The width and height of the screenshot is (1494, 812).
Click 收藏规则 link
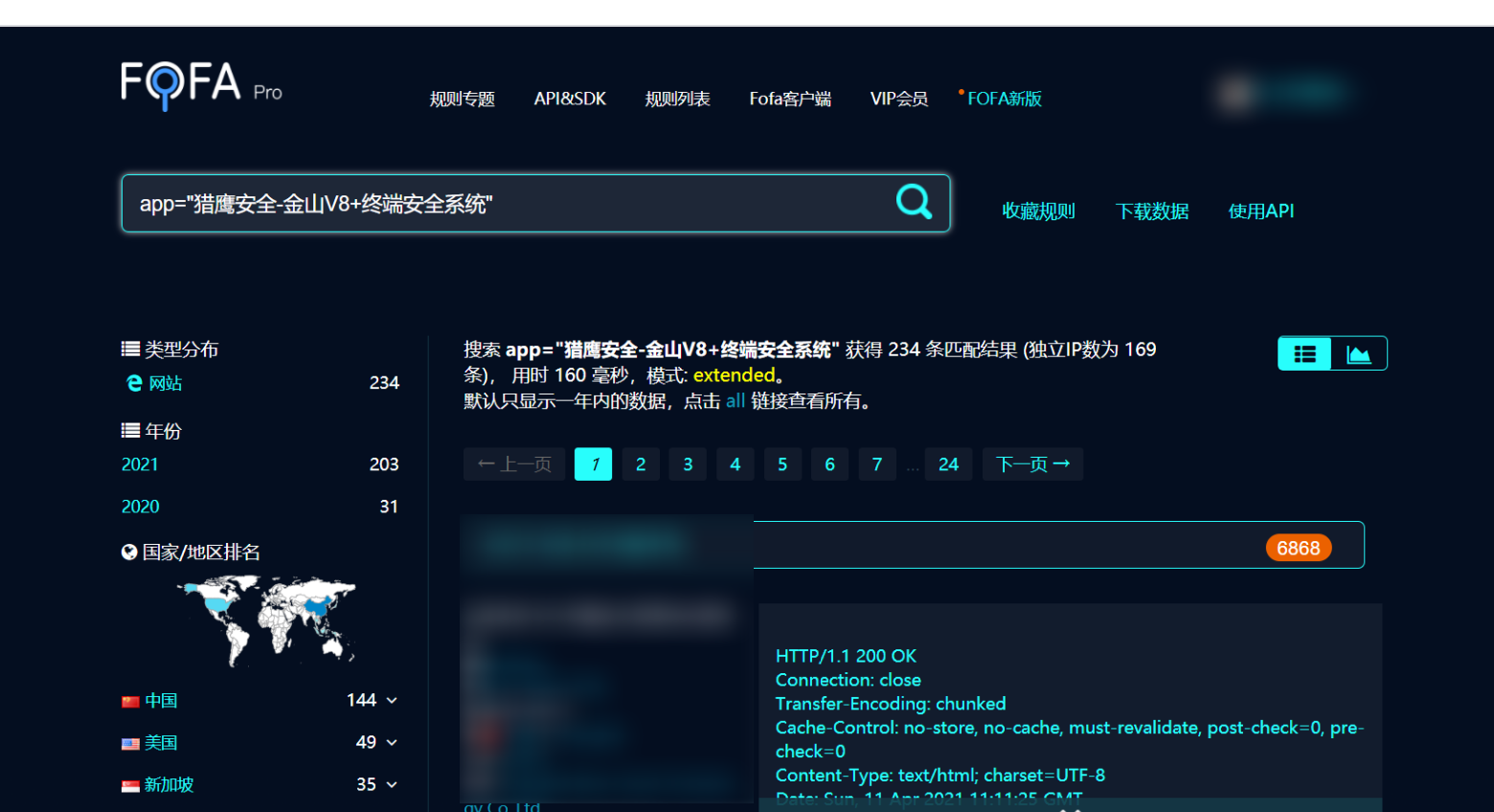1038,211
